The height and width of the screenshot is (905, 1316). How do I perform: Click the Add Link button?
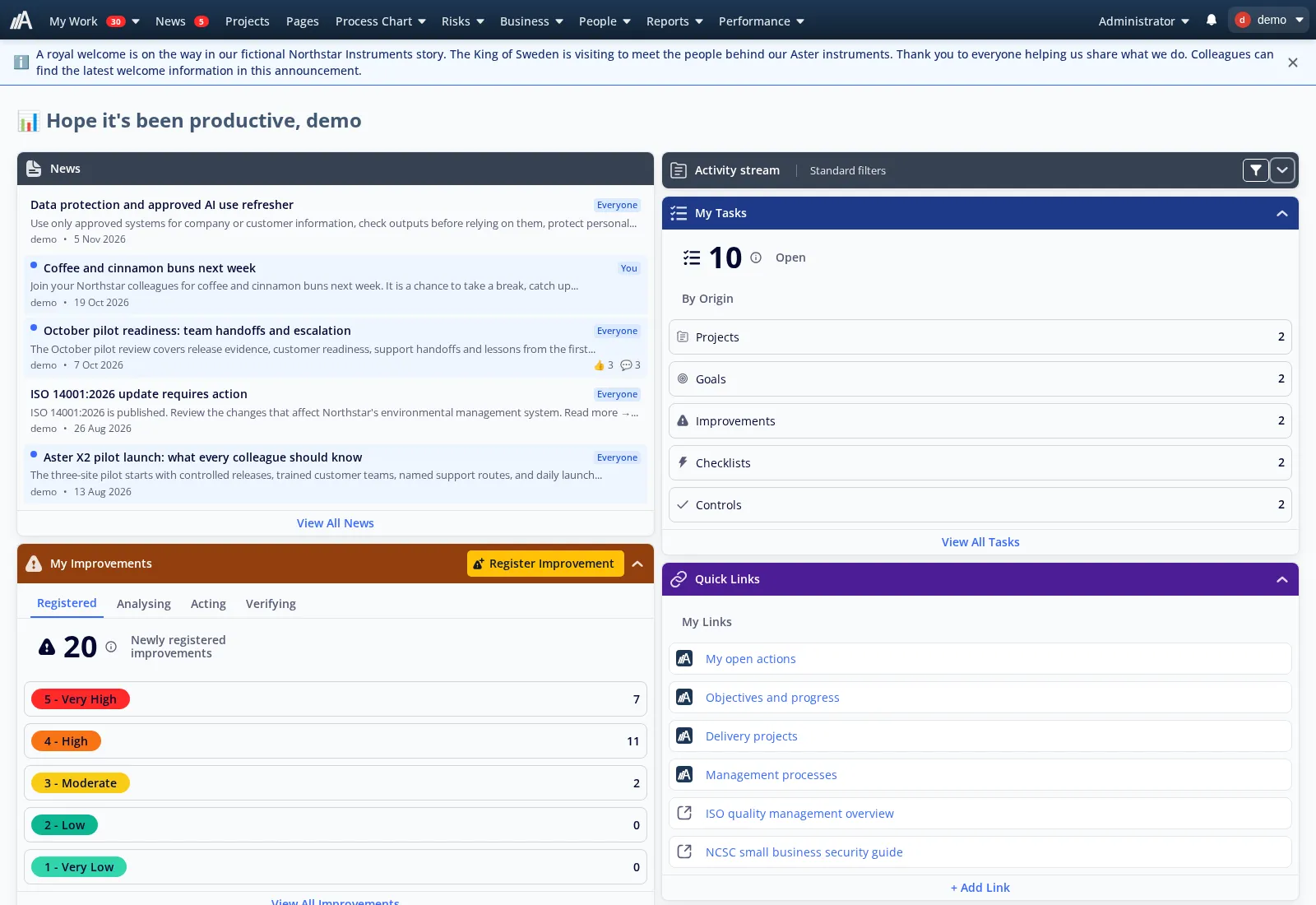(980, 887)
